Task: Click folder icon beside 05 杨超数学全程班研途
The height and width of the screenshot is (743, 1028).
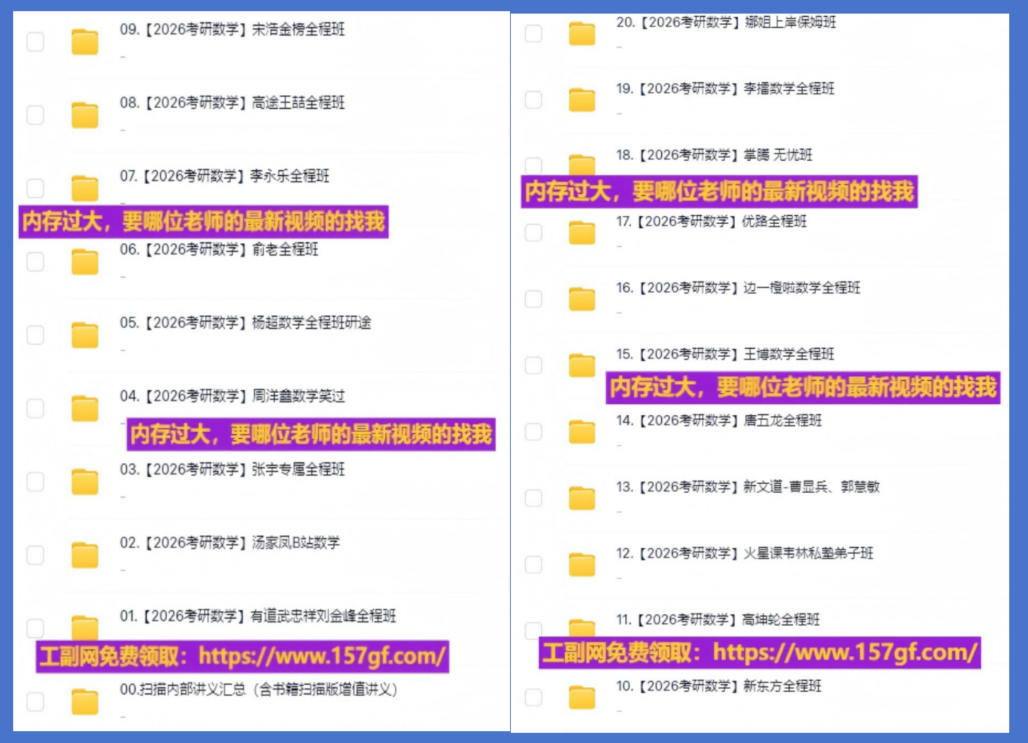Action: [x=85, y=335]
